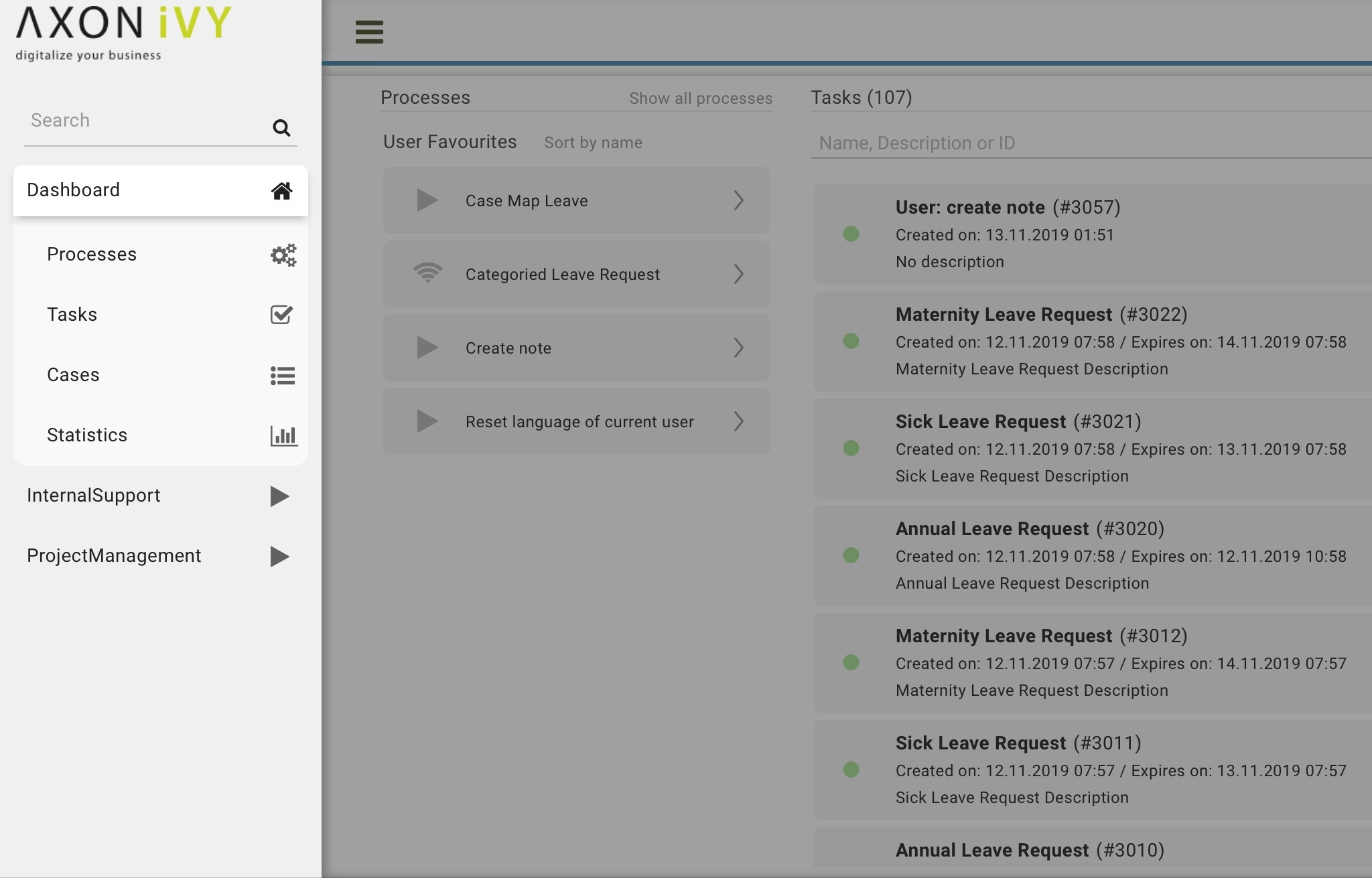
Task: Start the Create note process
Action: click(576, 348)
